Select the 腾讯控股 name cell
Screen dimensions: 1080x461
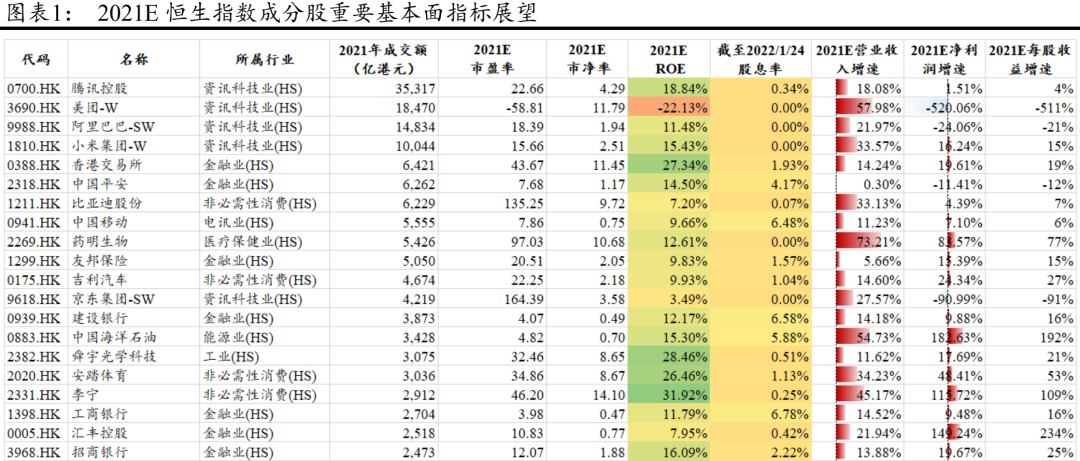tap(101, 88)
